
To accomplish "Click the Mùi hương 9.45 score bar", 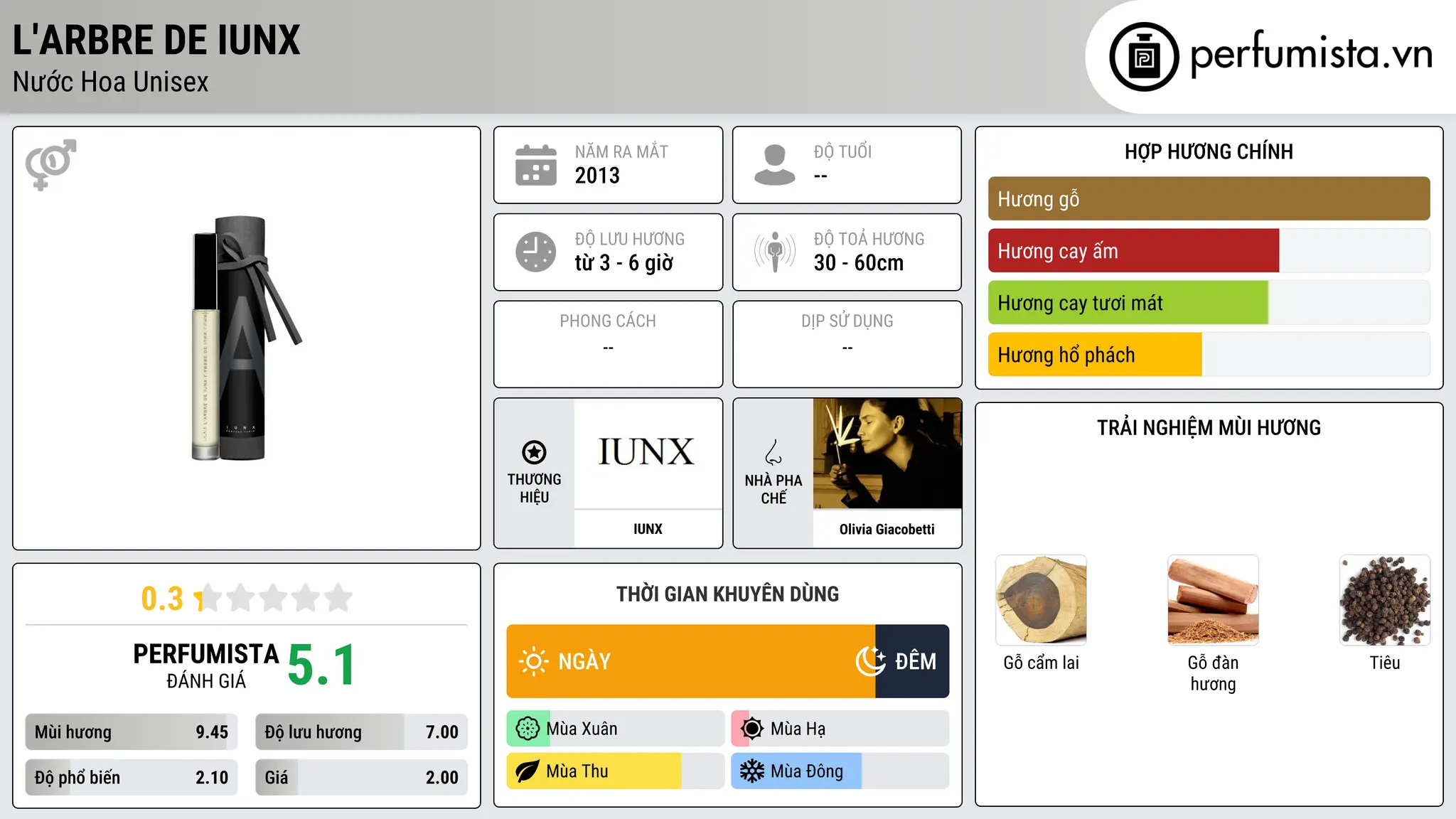I will click(132, 732).
